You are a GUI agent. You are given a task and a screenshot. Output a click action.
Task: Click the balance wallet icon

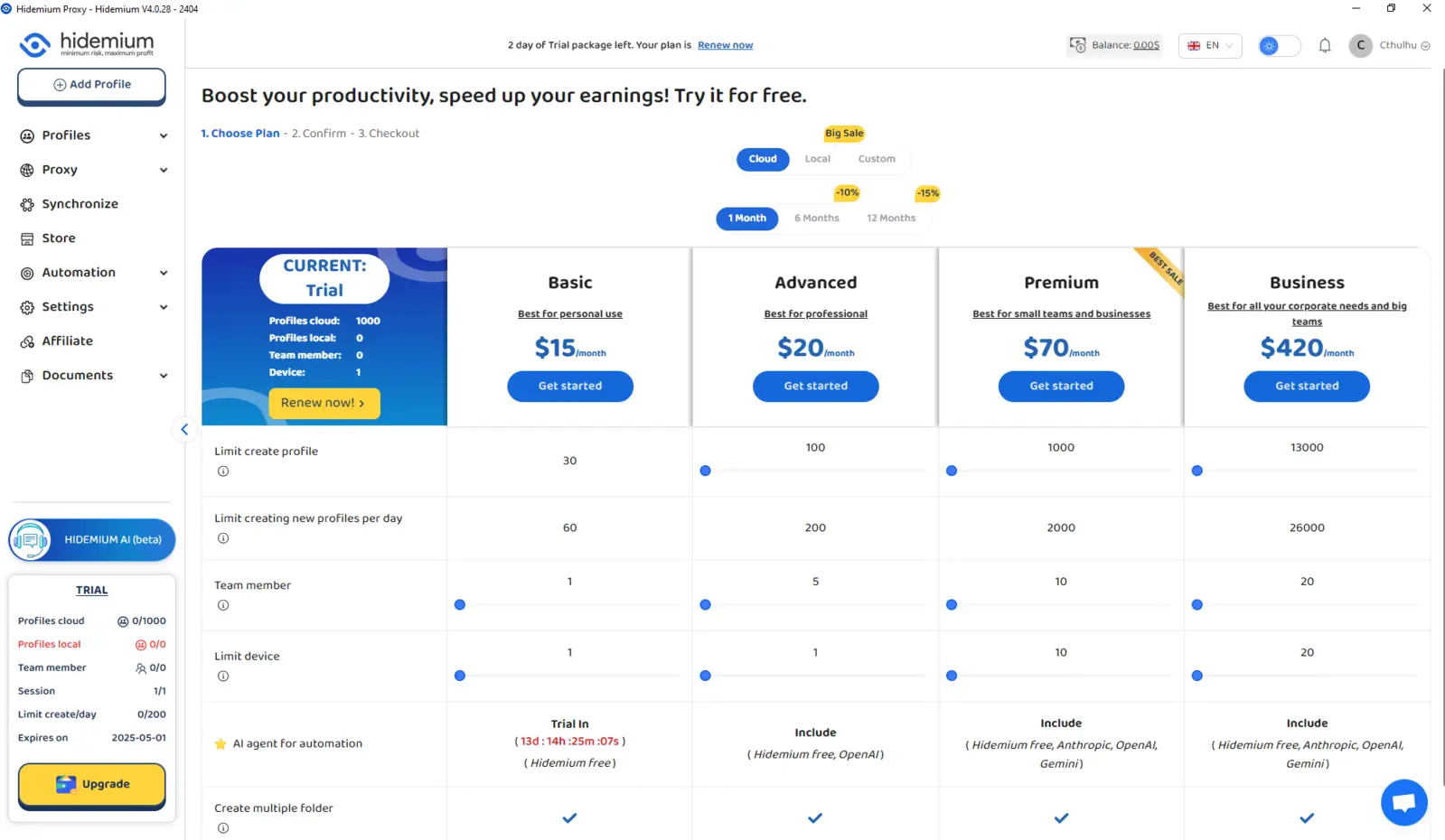[x=1077, y=45]
